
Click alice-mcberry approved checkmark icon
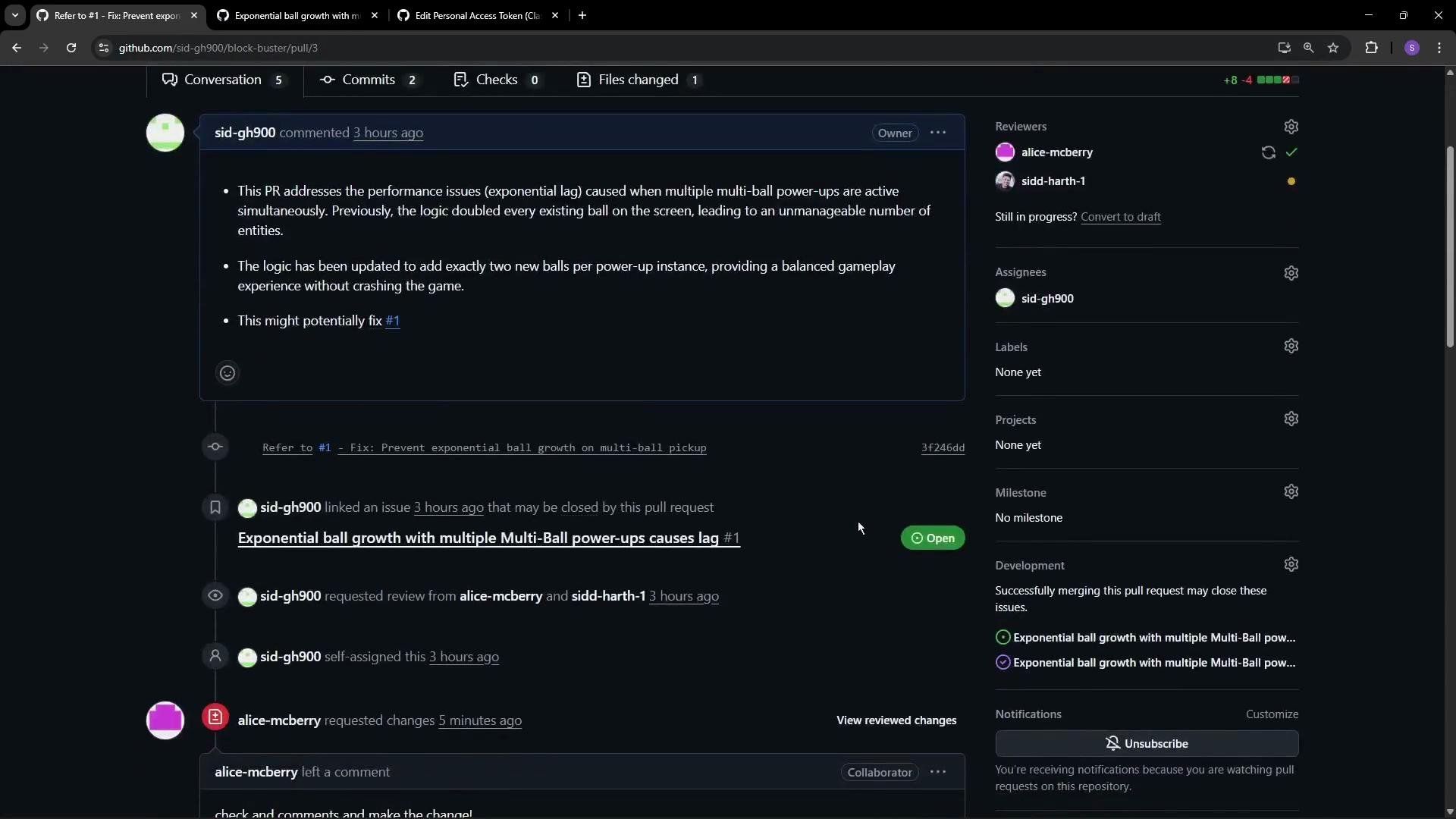(1291, 152)
